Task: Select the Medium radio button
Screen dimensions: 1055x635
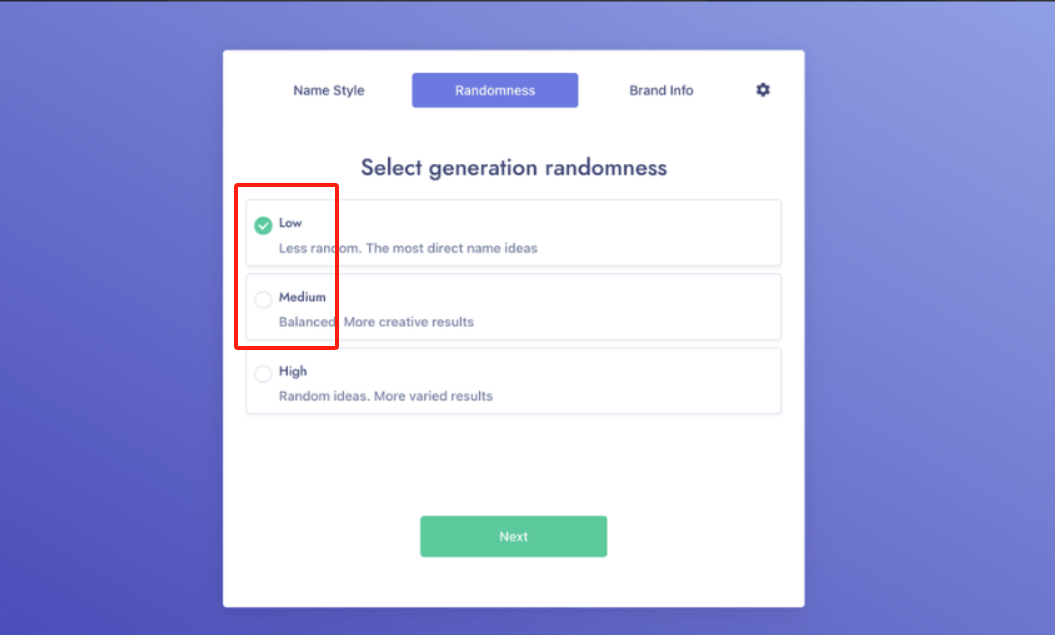Action: pos(263,299)
